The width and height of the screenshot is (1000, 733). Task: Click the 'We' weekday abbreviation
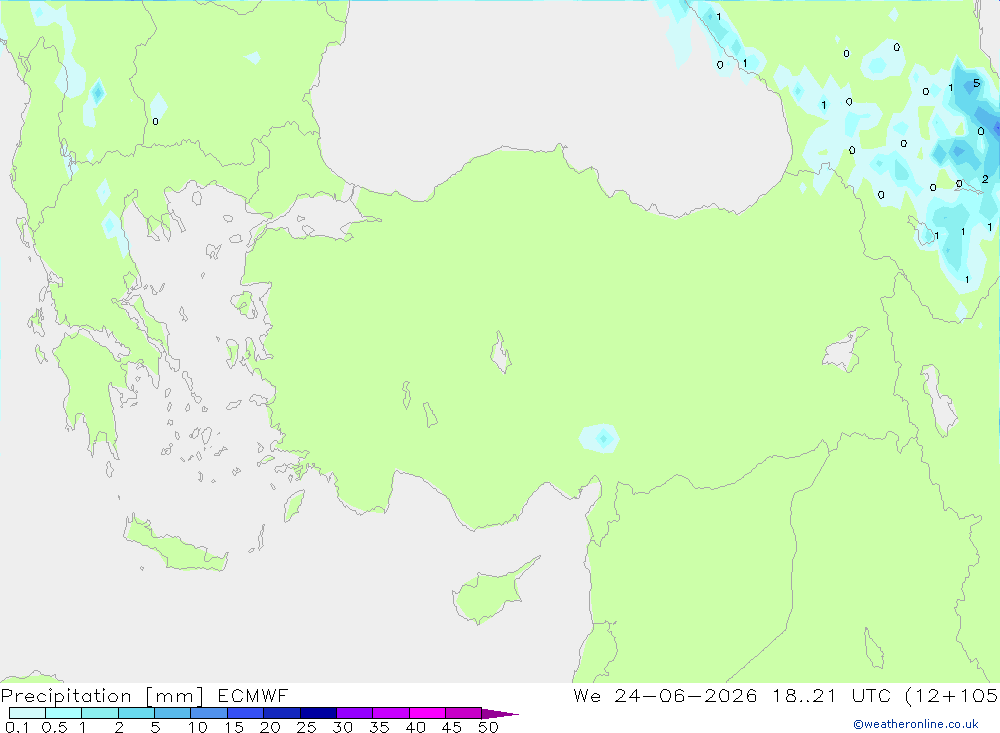[x=587, y=695]
